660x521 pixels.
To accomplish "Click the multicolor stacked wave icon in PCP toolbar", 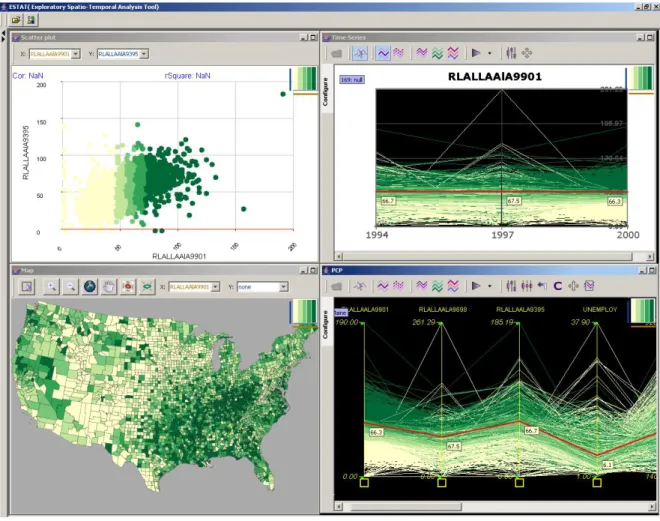I will tap(453, 286).
